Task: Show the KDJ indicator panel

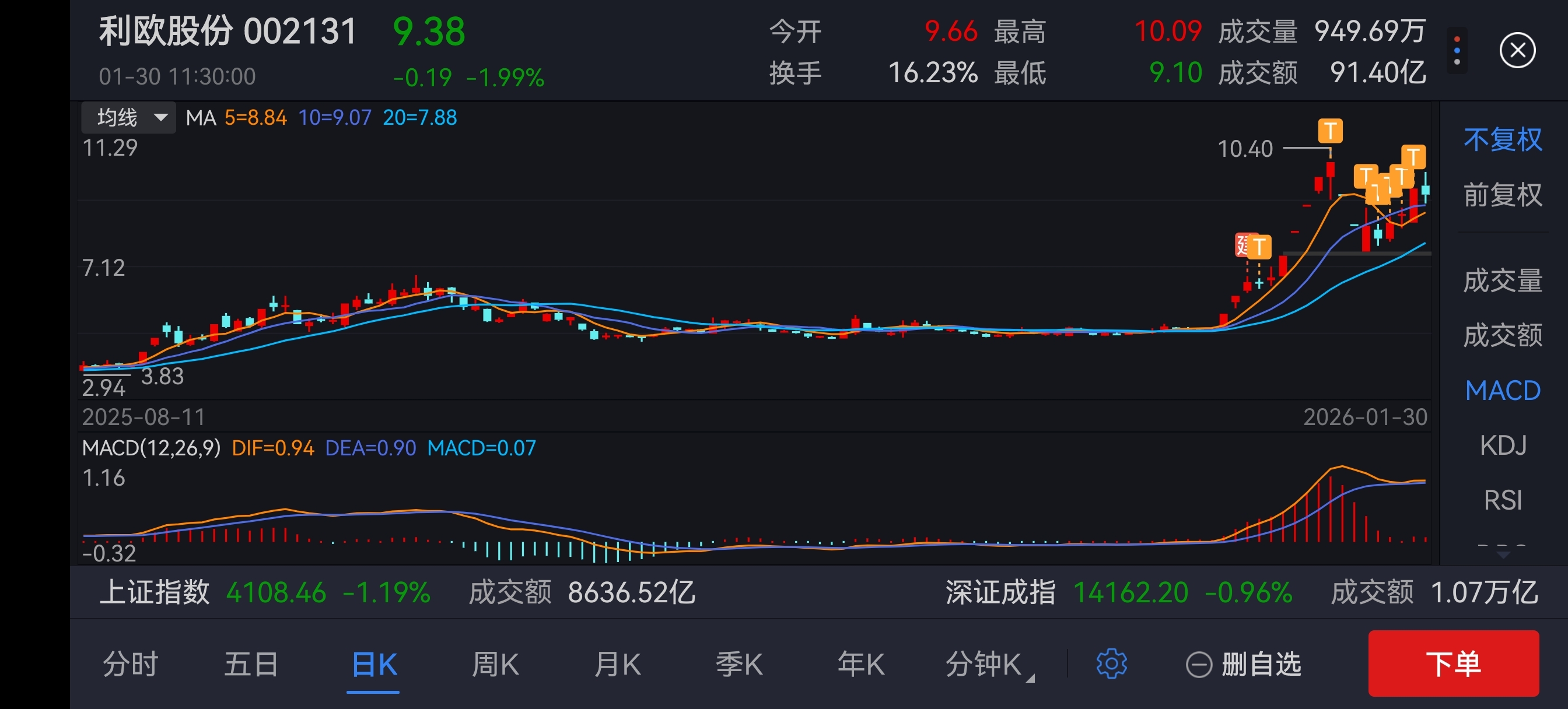Action: [1502, 445]
